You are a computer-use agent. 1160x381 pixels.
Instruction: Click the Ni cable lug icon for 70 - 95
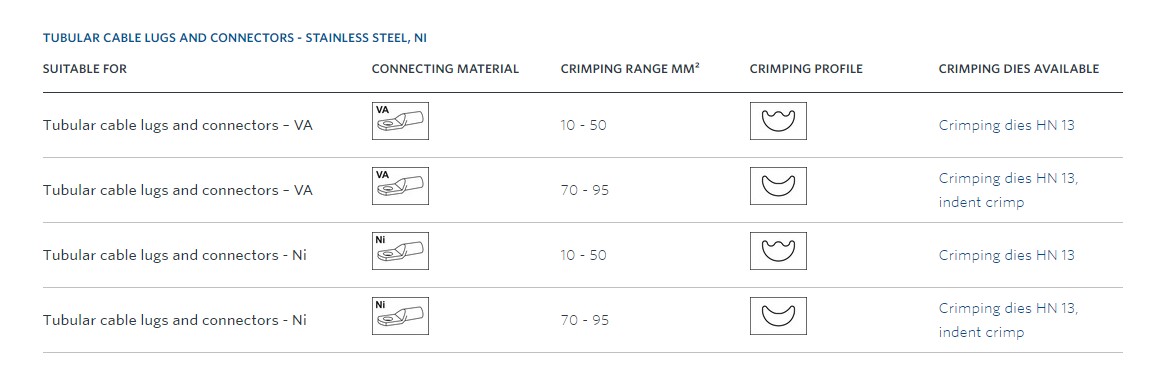(x=400, y=317)
